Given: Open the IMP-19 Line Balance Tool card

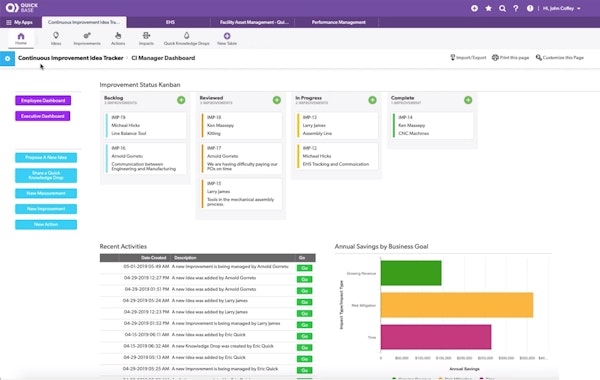Looking at the screenshot, I should click(x=145, y=125).
